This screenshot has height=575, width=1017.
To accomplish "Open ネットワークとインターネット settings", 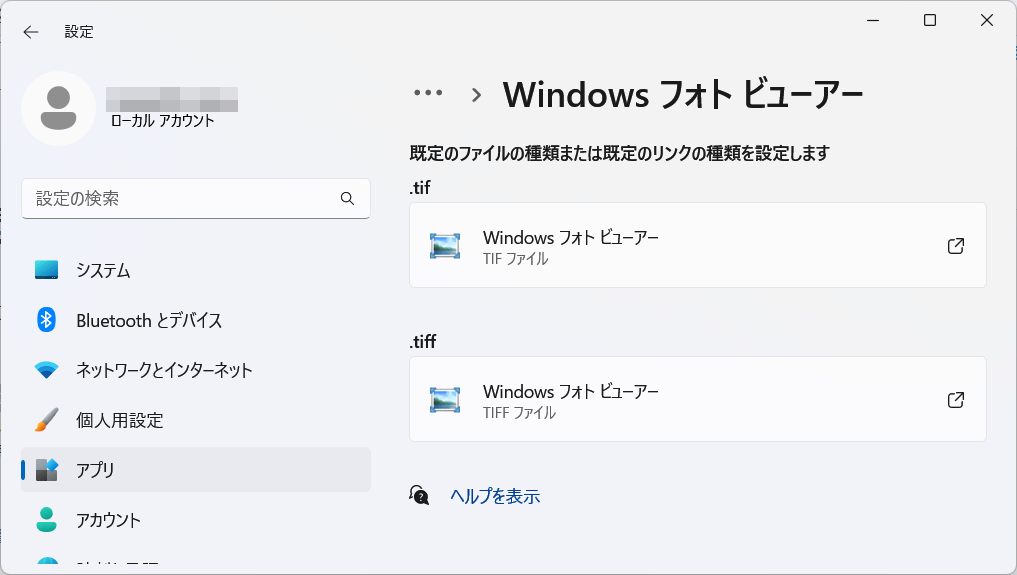I will 196,370.
